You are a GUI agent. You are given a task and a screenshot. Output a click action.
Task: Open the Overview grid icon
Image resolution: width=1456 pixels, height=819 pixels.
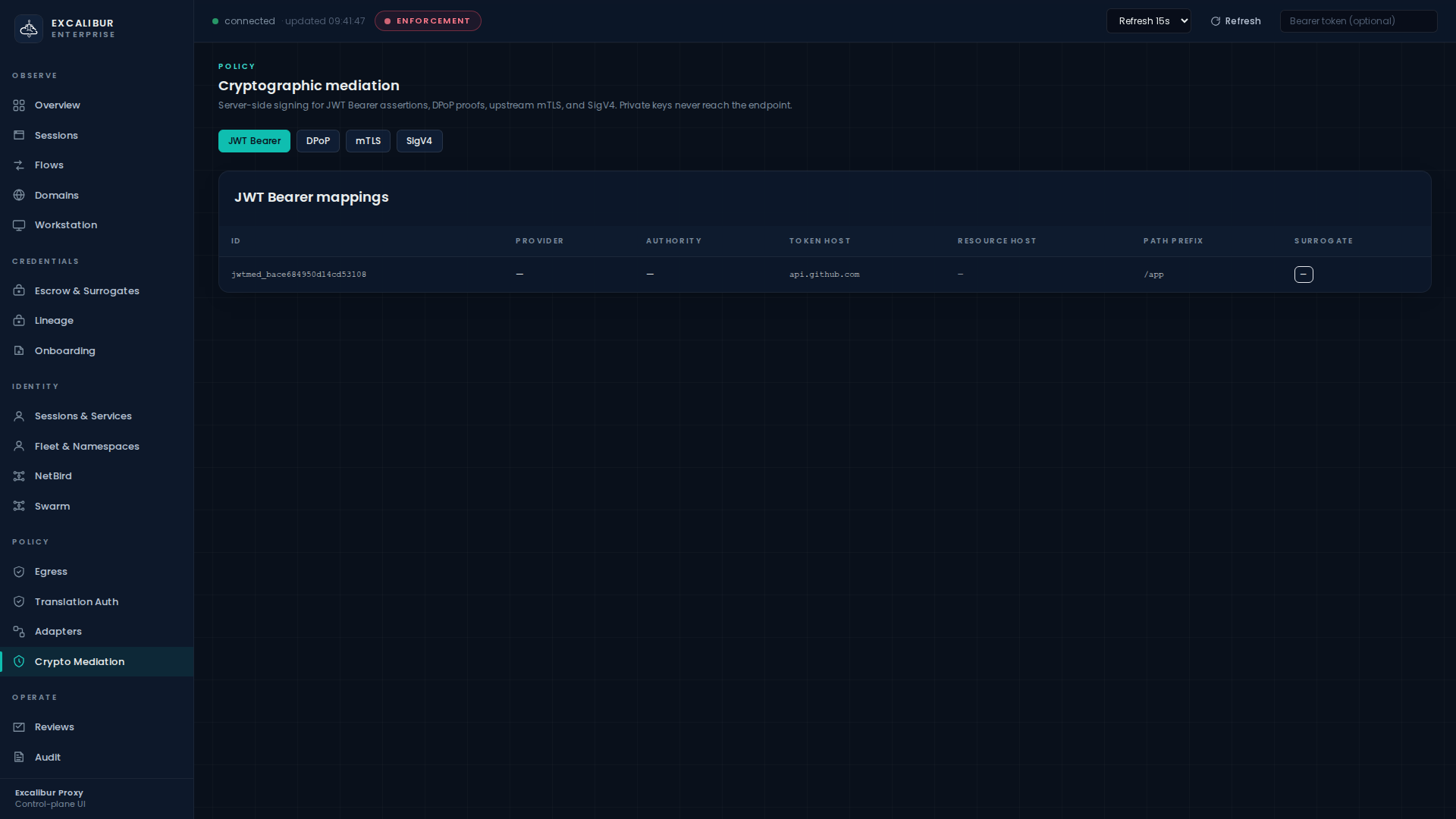click(19, 105)
